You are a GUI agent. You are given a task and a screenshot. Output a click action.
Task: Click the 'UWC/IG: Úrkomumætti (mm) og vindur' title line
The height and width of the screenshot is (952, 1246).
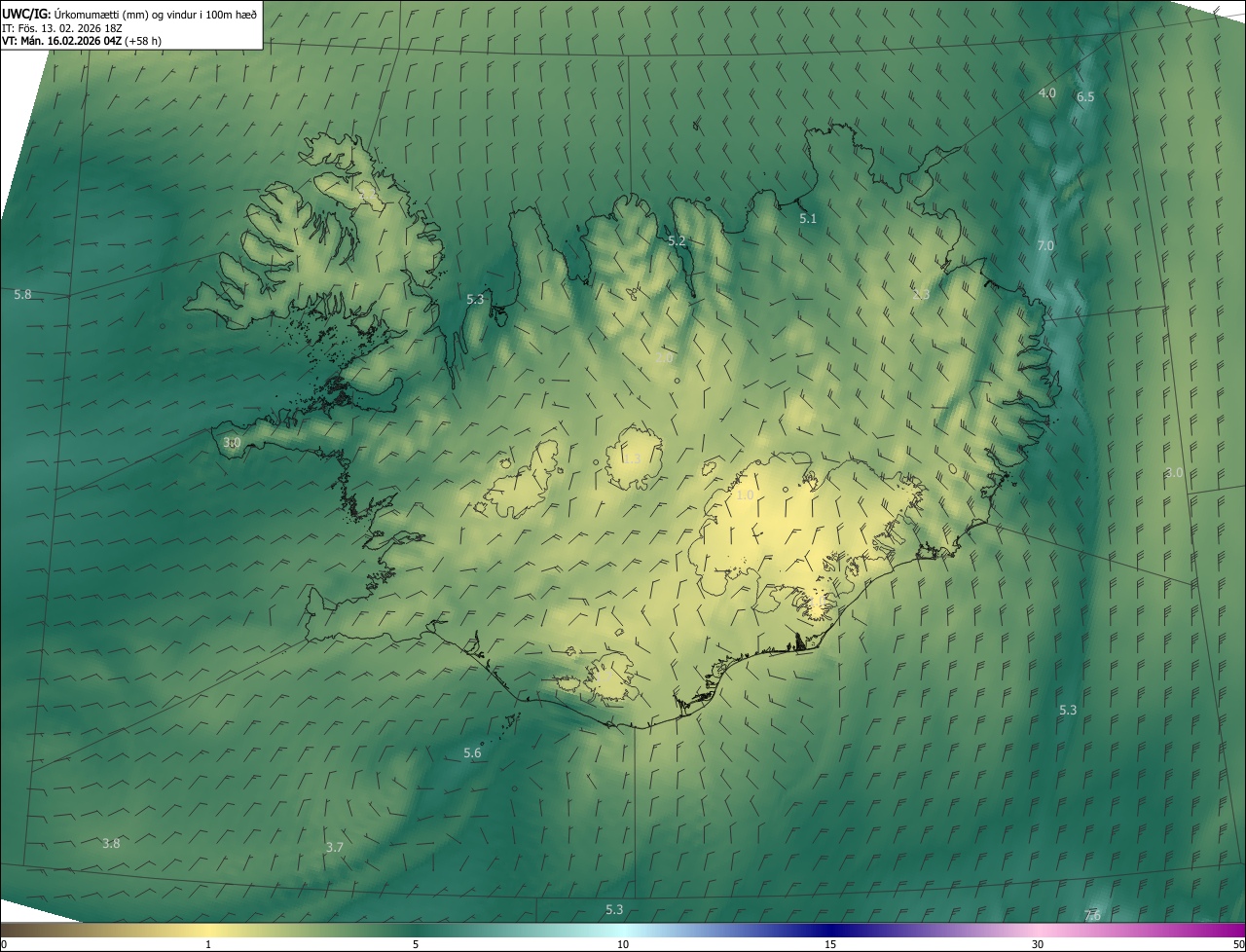coord(129,13)
